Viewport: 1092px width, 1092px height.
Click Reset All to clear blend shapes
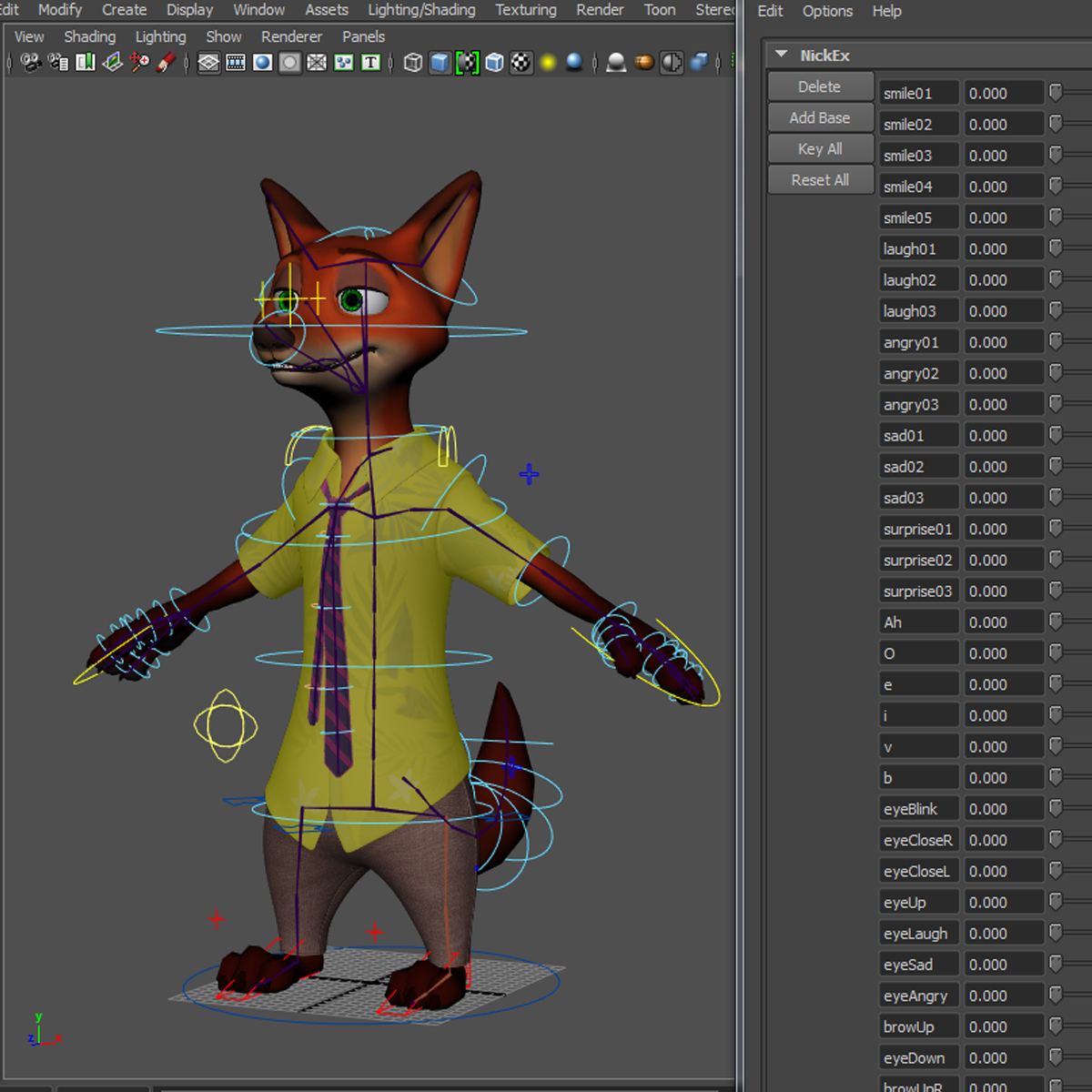[x=820, y=179]
